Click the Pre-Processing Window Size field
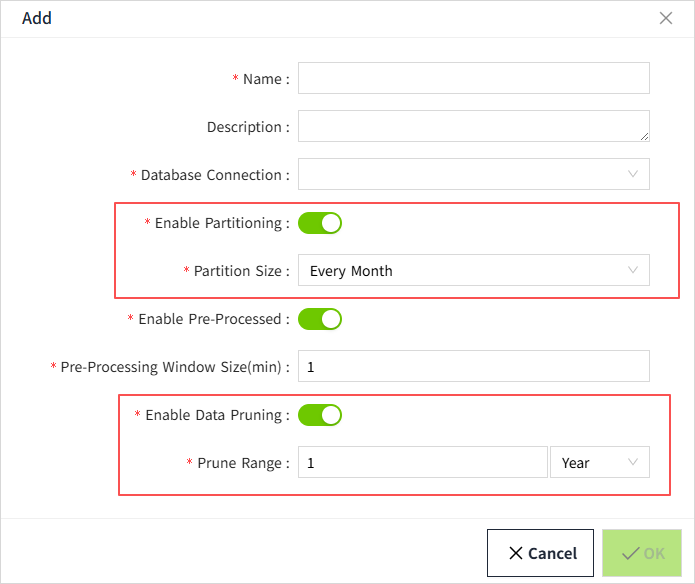This screenshot has width=695, height=584. coord(473,366)
